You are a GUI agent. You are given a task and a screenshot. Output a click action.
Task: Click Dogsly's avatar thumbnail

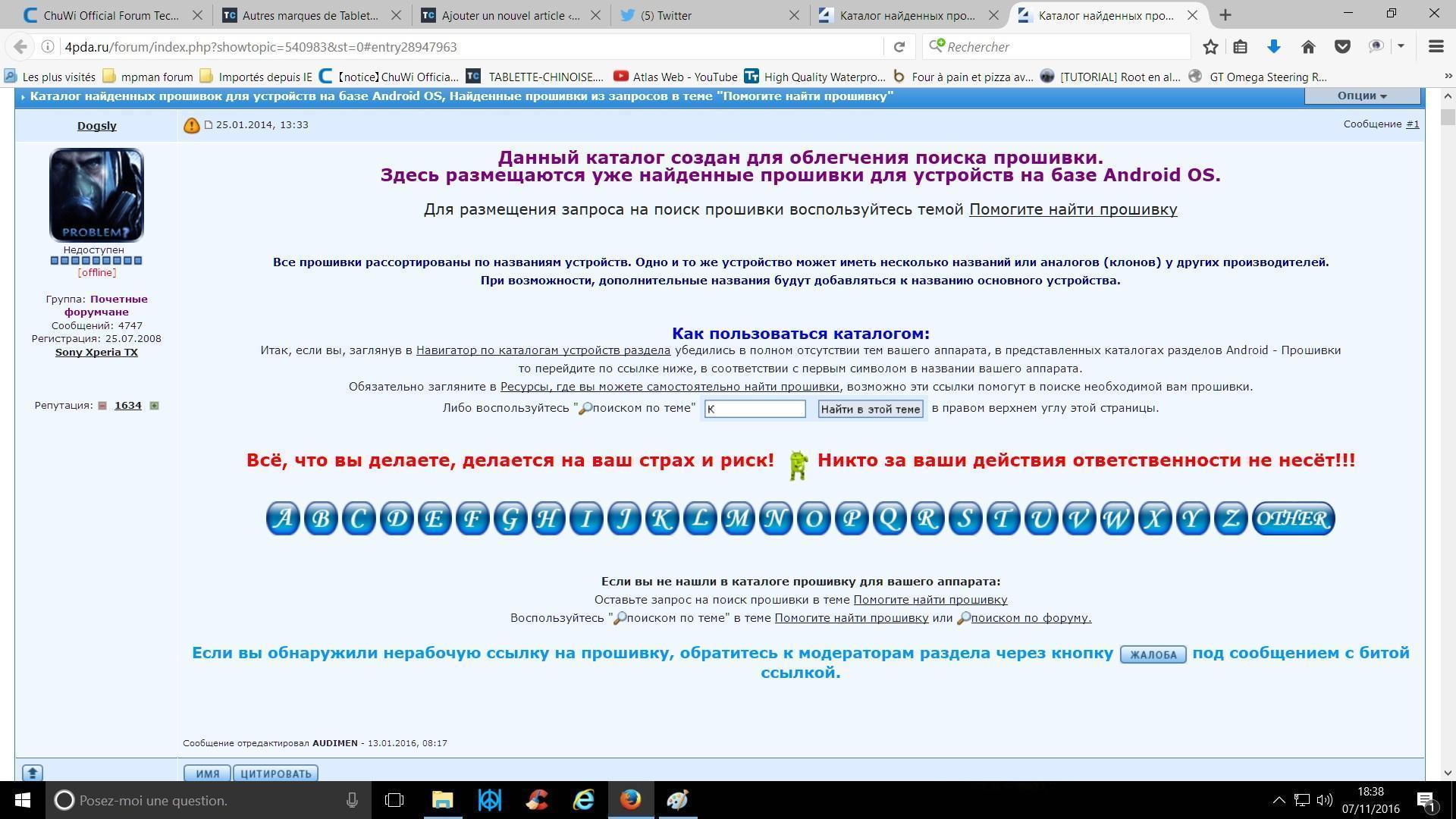coord(96,195)
